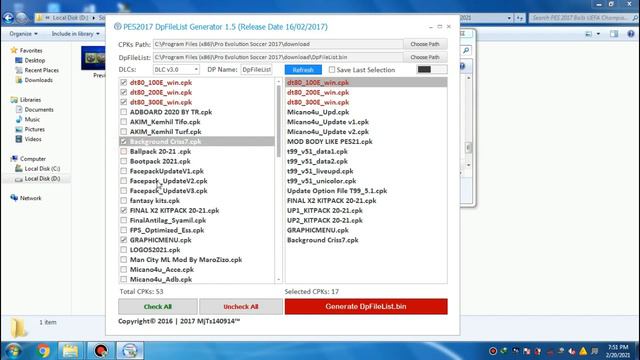Select UP1_KITPACK 20-21.cpk entry
Screen dimensions: 640x360
point(324,210)
